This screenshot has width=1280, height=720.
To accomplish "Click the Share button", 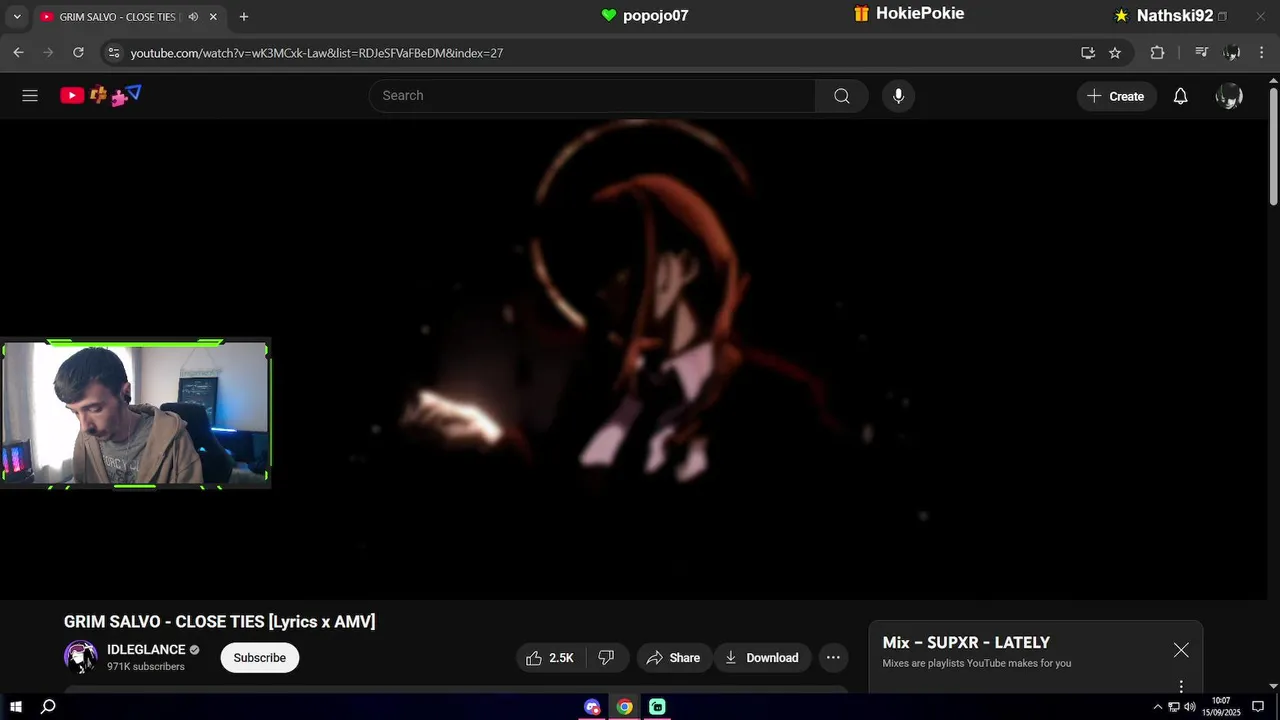I will 674,658.
